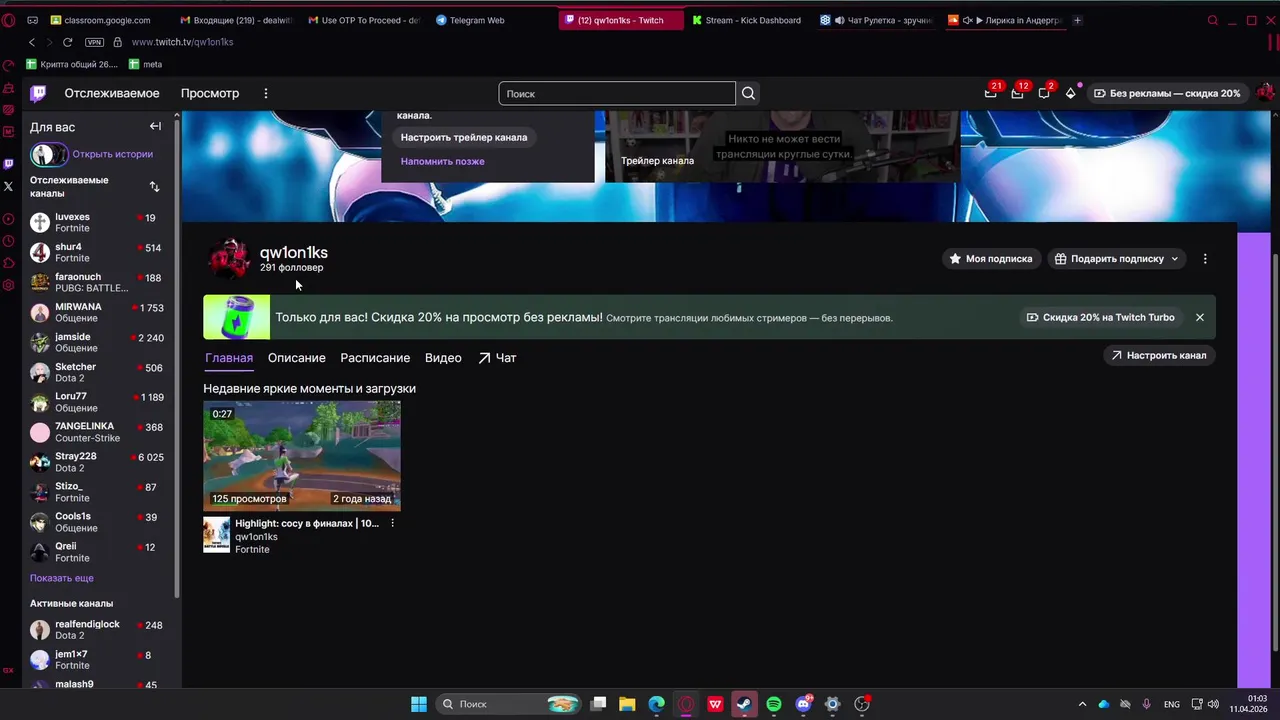
Task: Switch to Stream - Kick Dashboard tab
Action: pos(747,20)
